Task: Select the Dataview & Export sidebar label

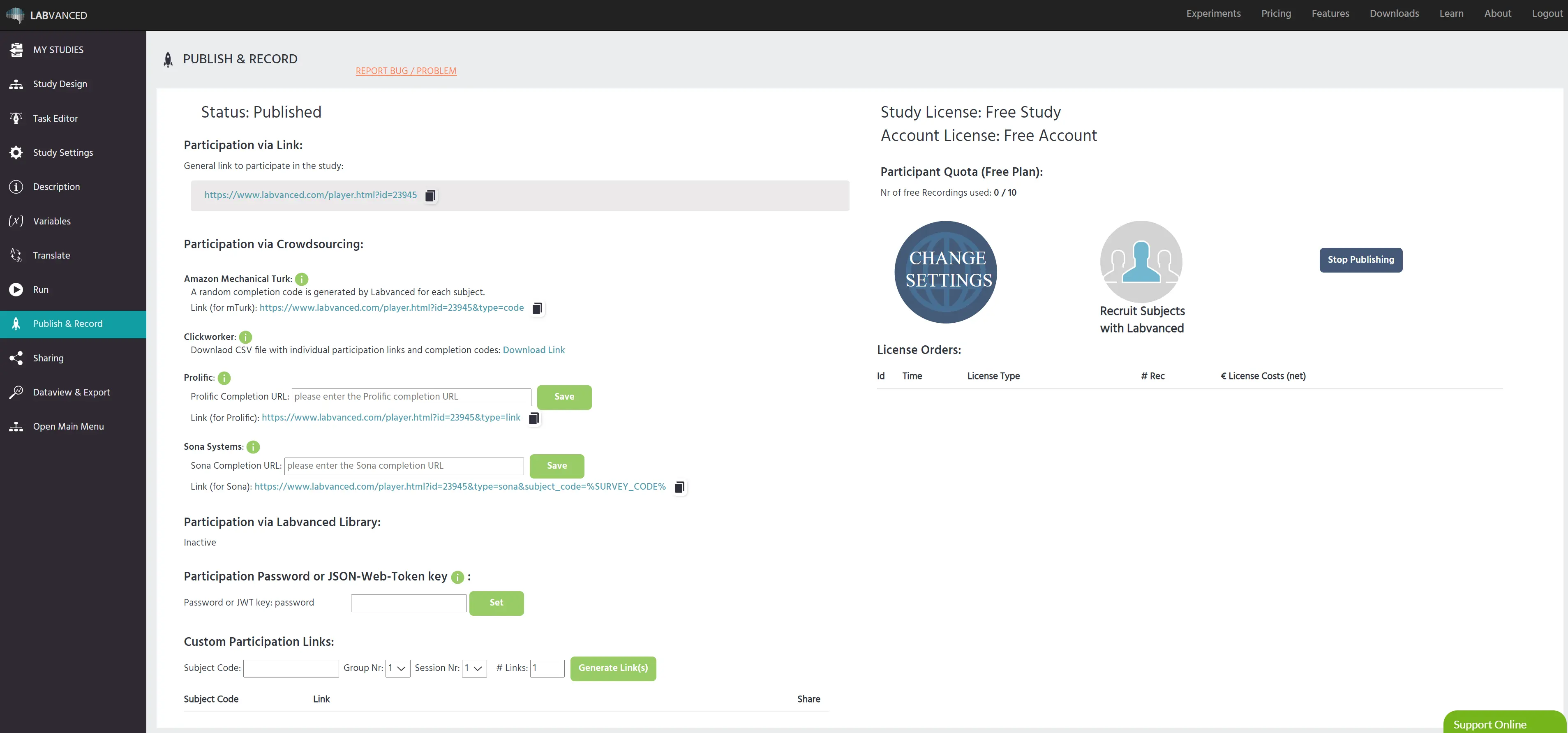Action: 72,392
